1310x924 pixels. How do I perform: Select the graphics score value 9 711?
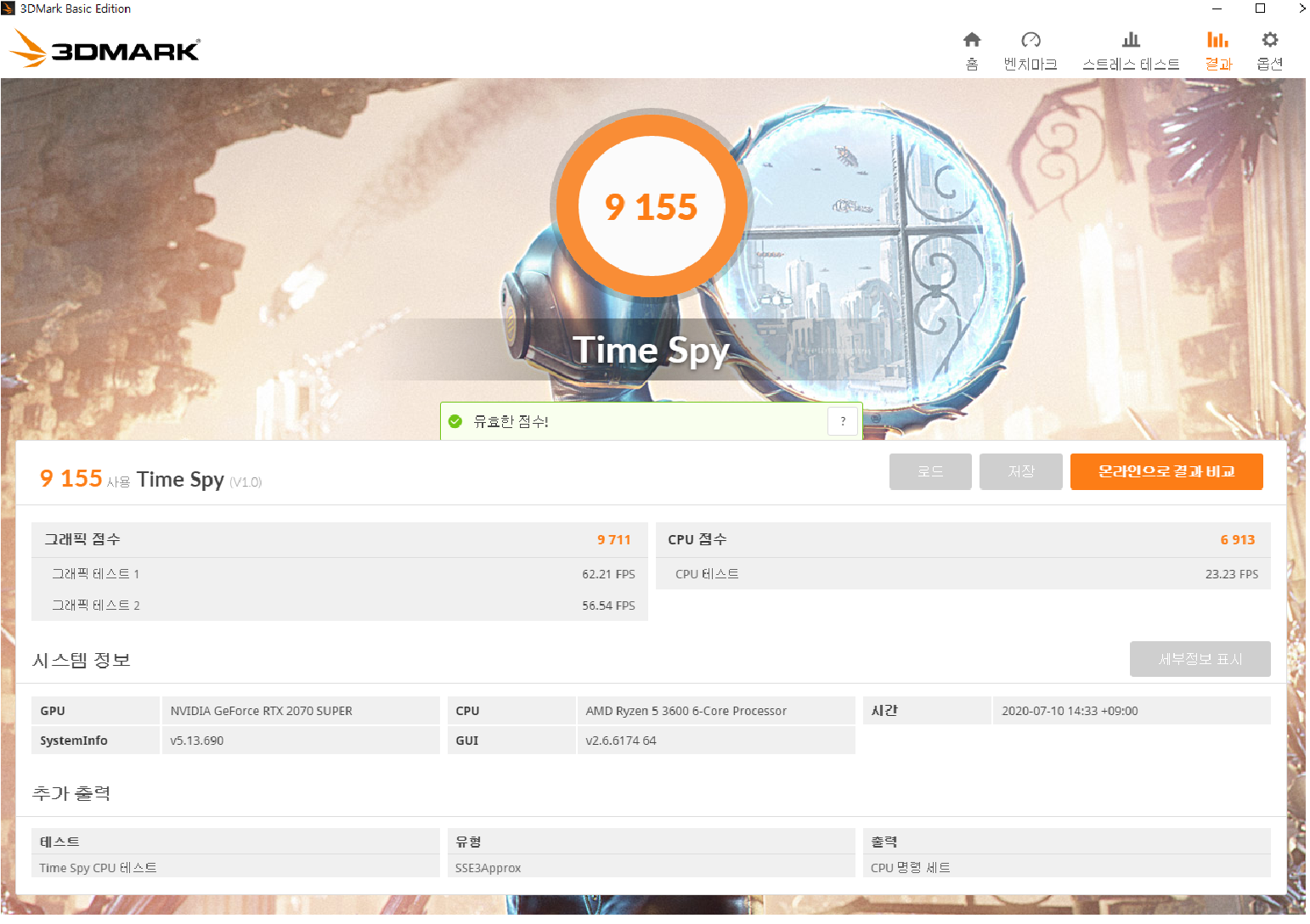614,539
